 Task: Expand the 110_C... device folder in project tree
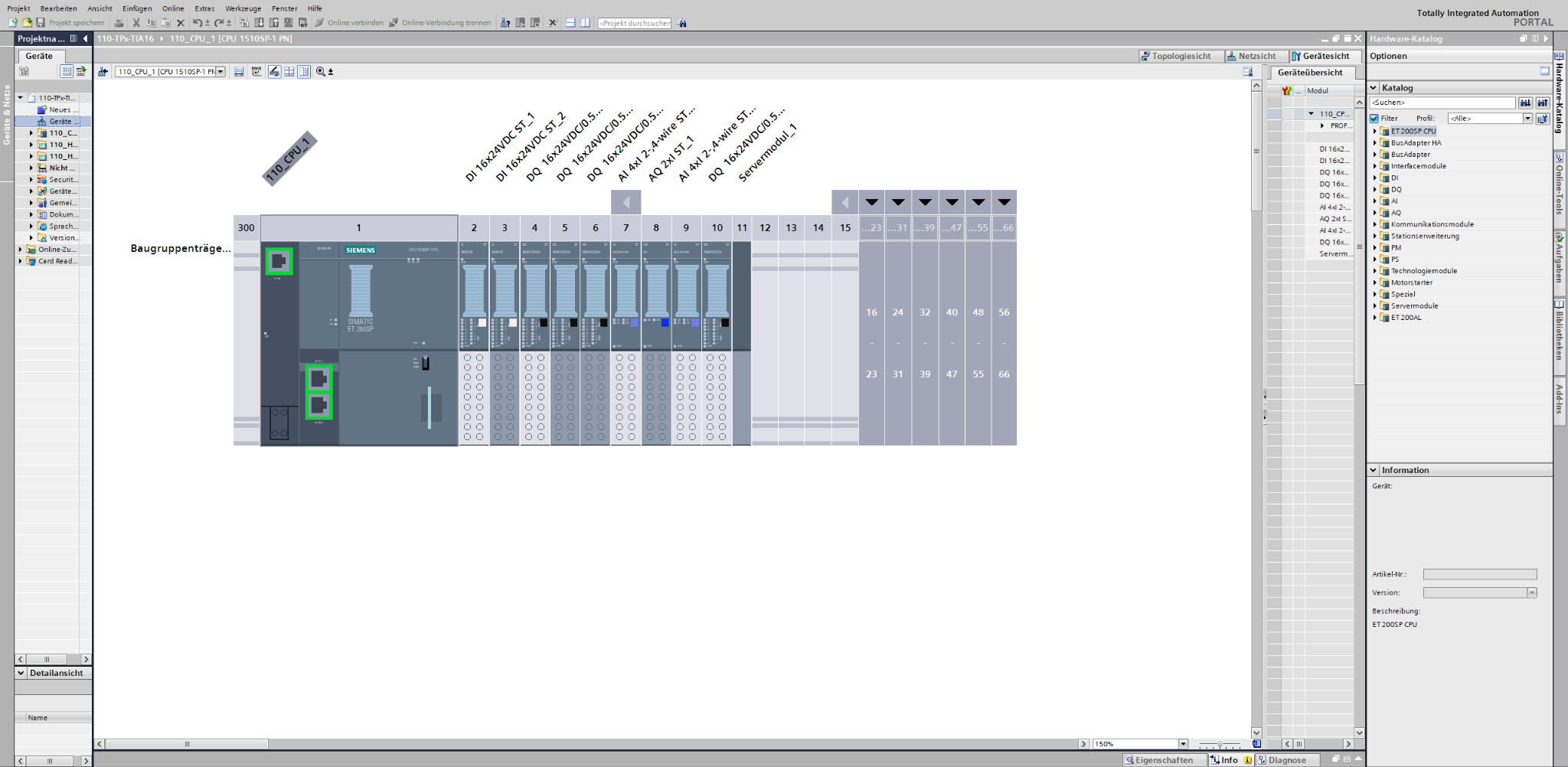(31, 133)
